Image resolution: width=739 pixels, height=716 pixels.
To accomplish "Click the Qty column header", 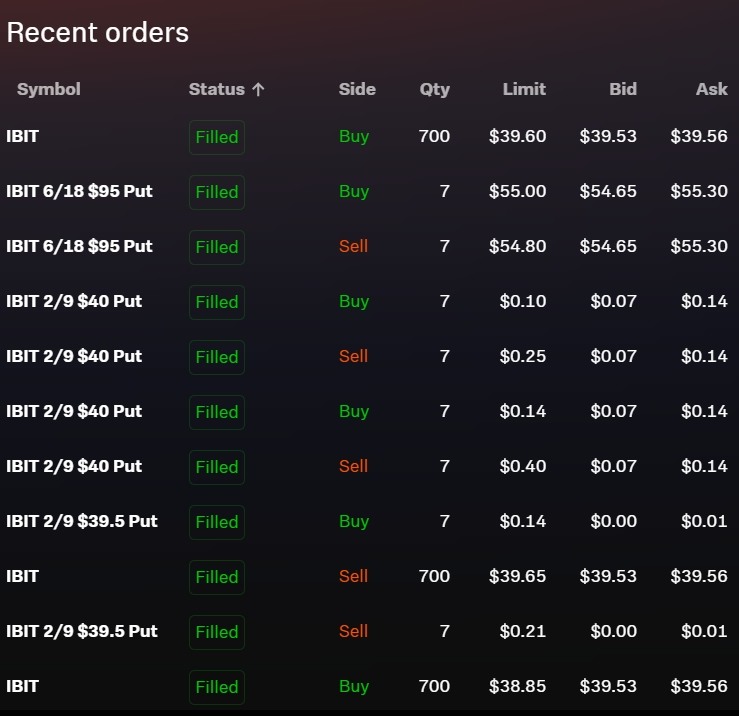I will (435, 90).
